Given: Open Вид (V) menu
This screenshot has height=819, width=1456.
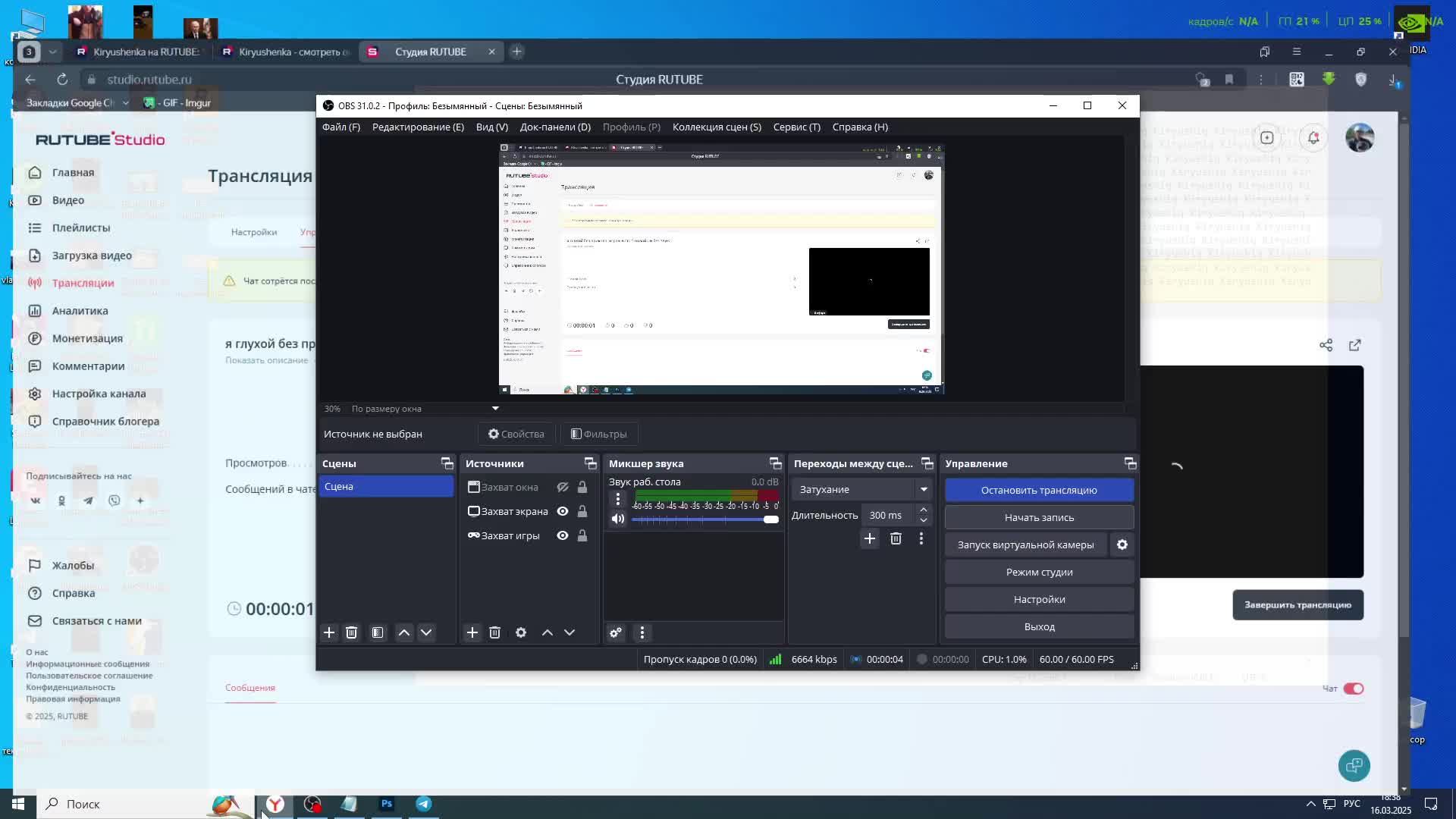Looking at the screenshot, I should click(x=492, y=127).
